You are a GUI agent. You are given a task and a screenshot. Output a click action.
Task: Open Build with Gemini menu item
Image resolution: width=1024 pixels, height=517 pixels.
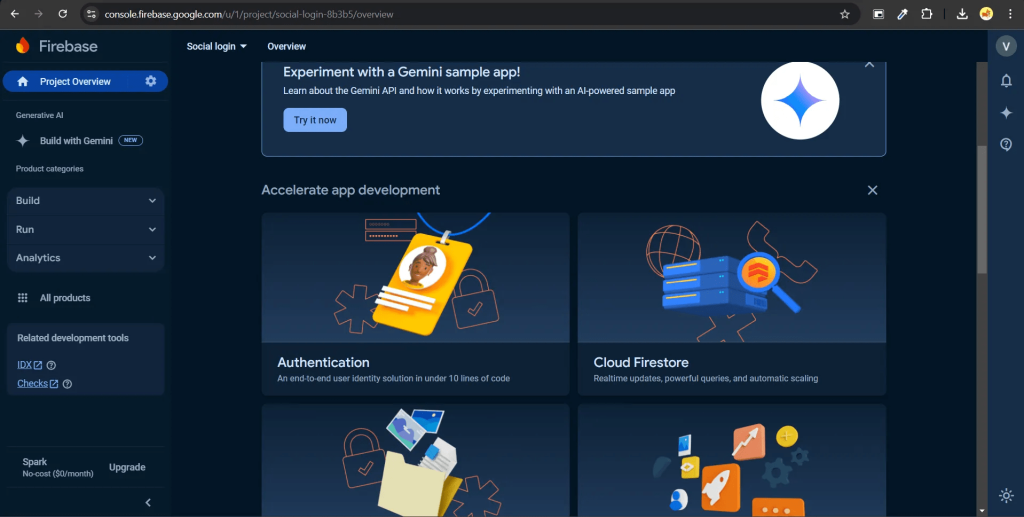(x=76, y=141)
